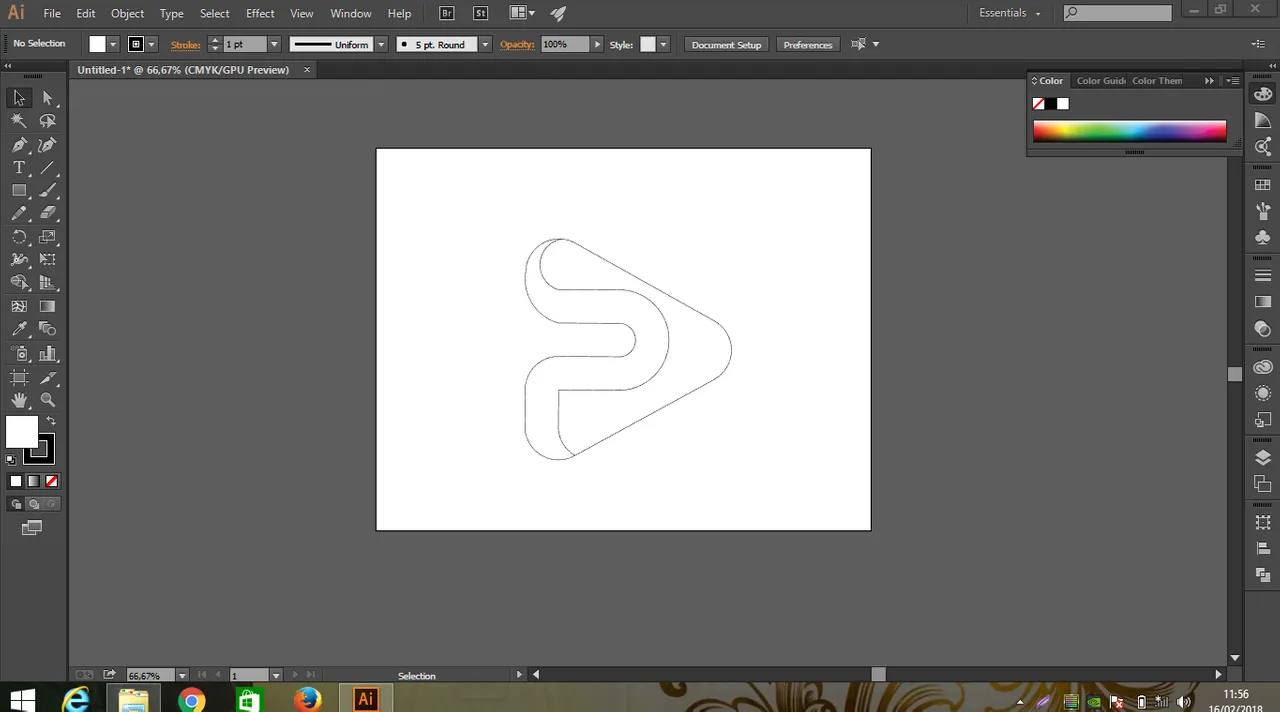This screenshot has height=712, width=1280.
Task: Click the Preferences button
Action: 808,45
